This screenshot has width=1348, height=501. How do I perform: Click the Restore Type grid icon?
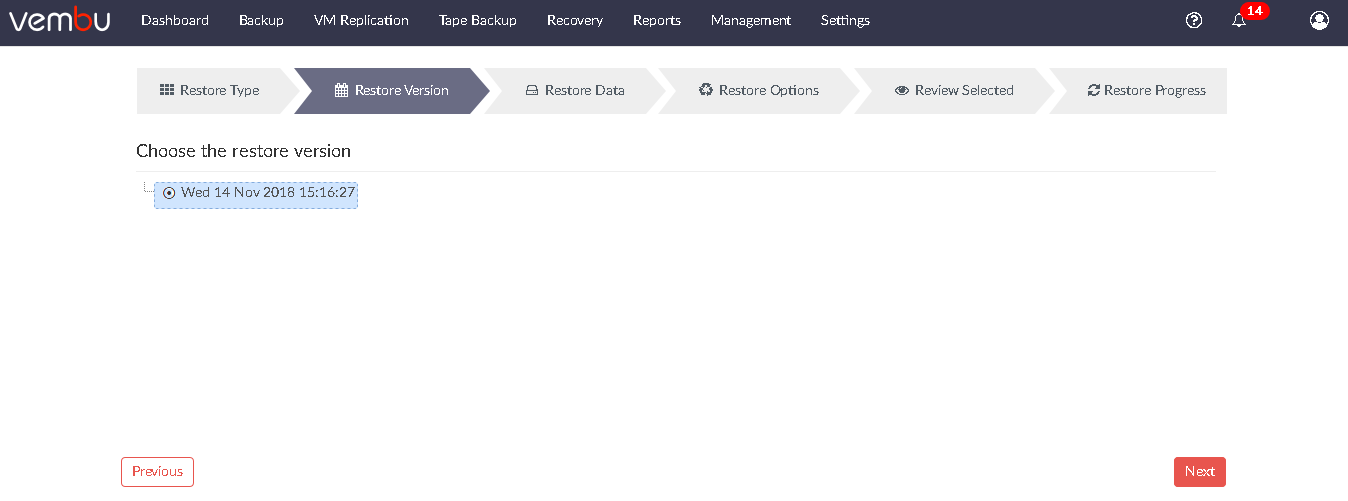click(167, 90)
